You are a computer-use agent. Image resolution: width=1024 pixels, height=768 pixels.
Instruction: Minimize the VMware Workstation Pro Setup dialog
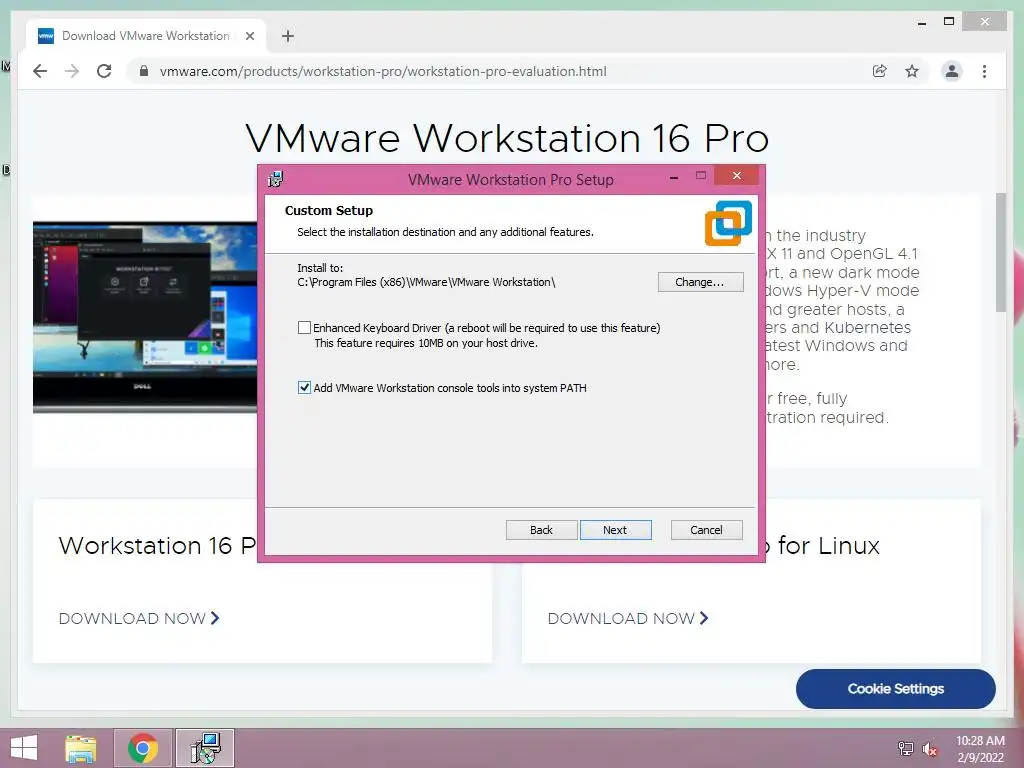click(x=674, y=177)
